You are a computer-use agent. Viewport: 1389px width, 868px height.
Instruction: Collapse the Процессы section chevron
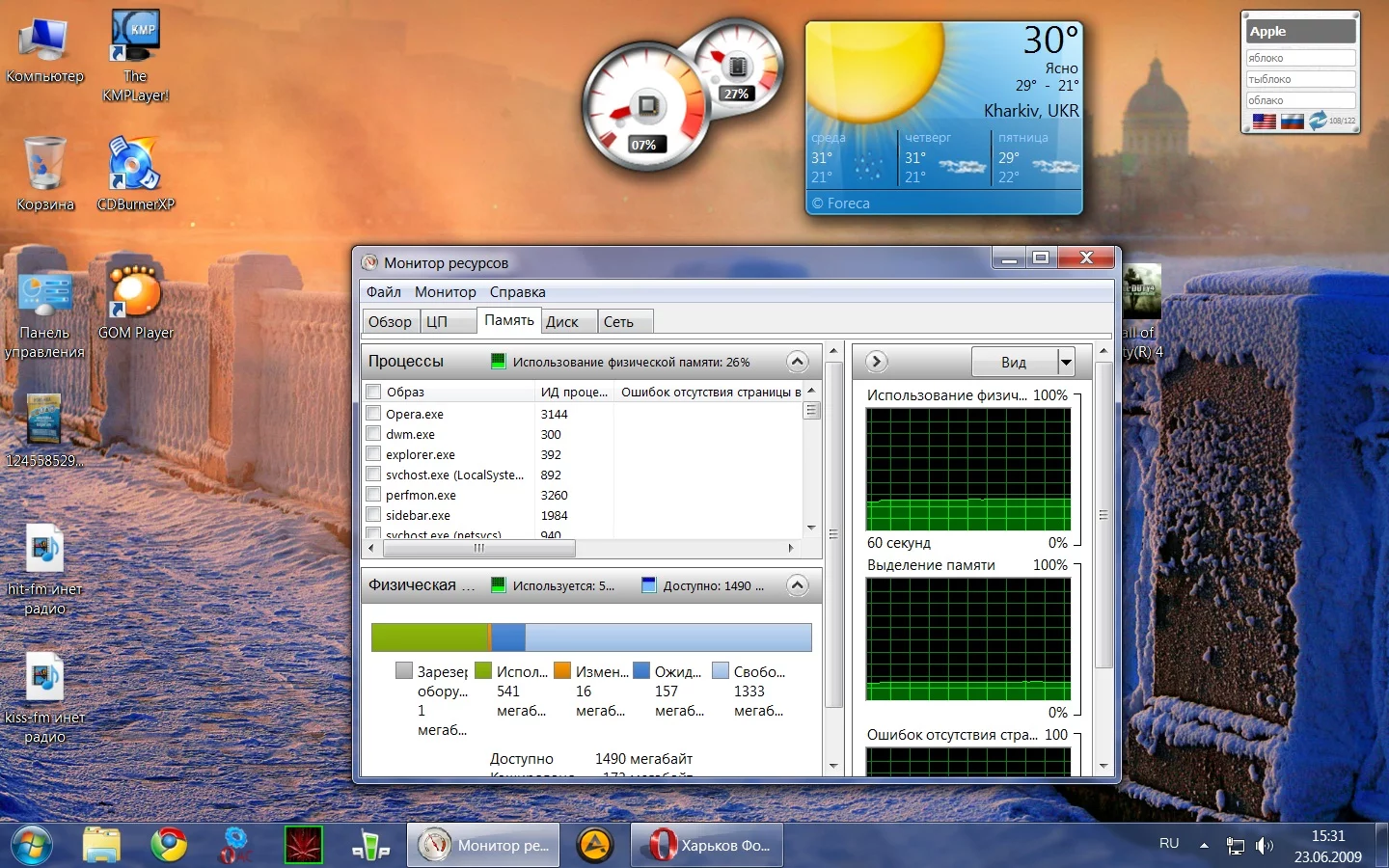(797, 362)
